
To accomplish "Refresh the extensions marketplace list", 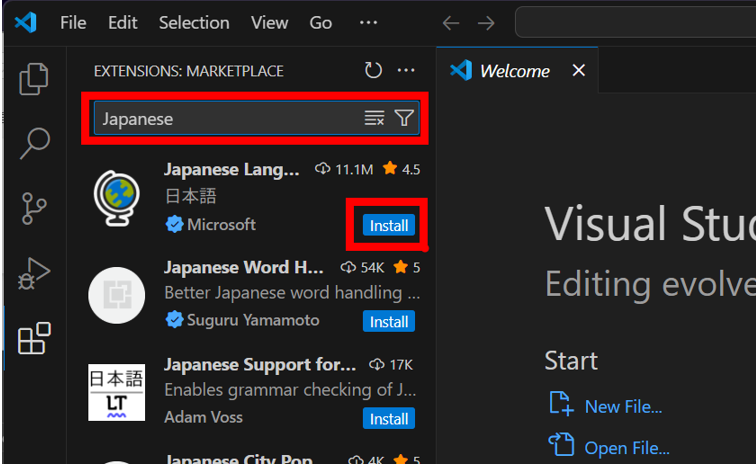I will [373, 70].
